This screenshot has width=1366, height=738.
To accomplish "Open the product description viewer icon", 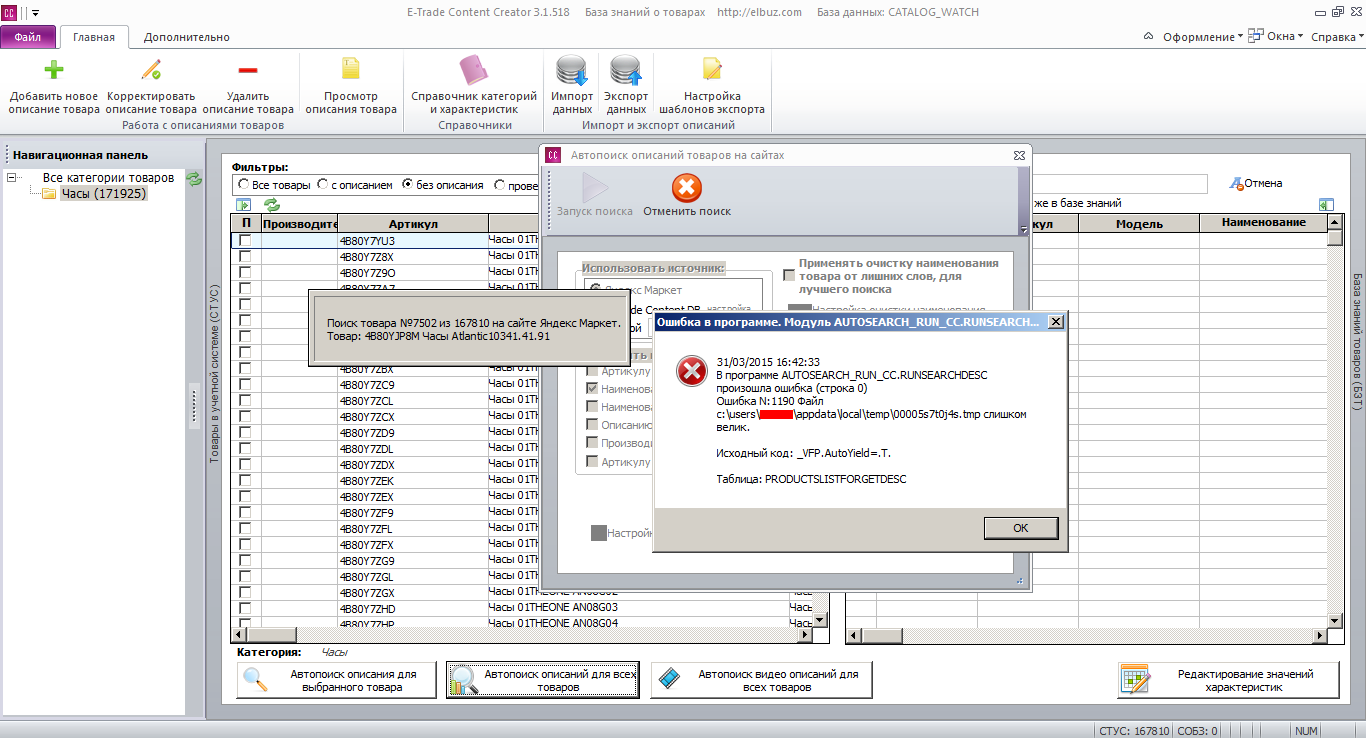I will tap(351, 68).
